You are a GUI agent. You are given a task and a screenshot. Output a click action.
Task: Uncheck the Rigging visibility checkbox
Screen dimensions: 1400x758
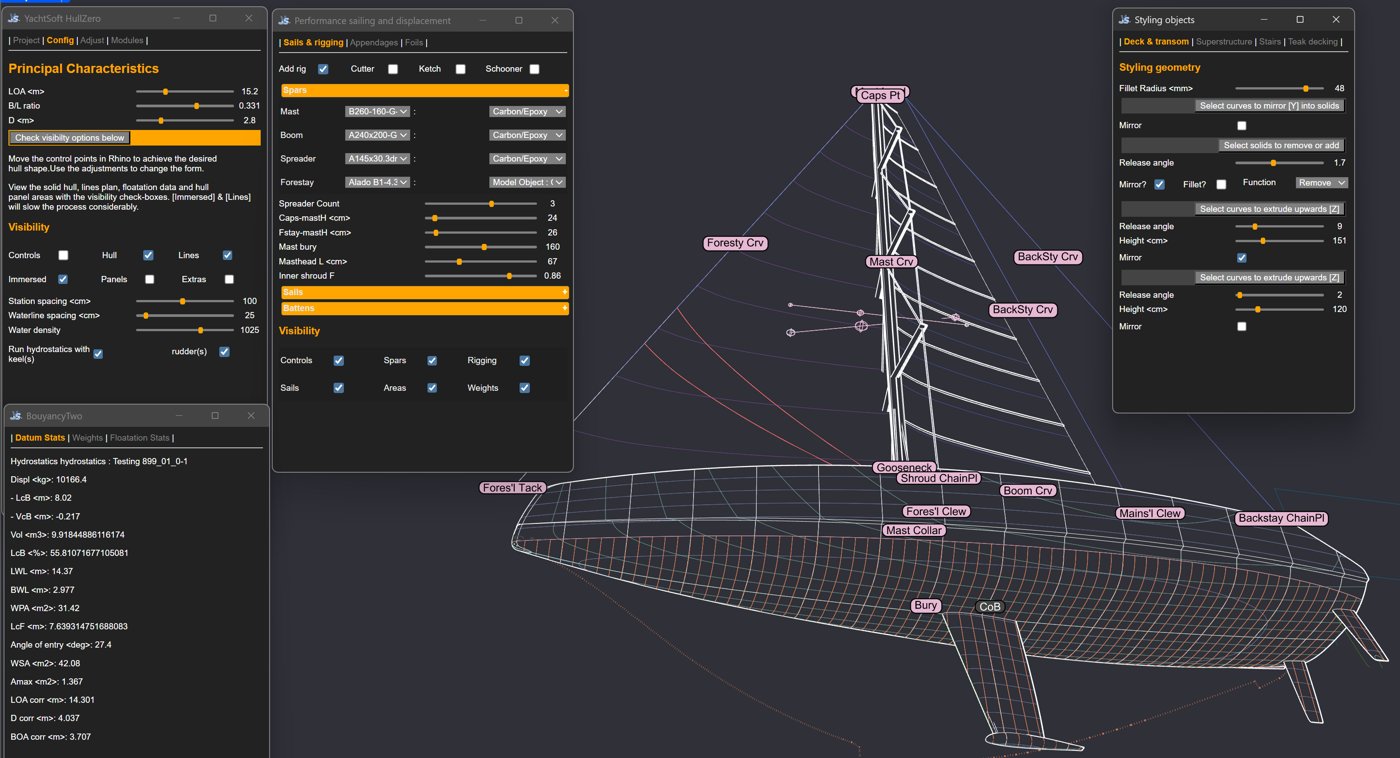pyautogui.click(x=524, y=360)
